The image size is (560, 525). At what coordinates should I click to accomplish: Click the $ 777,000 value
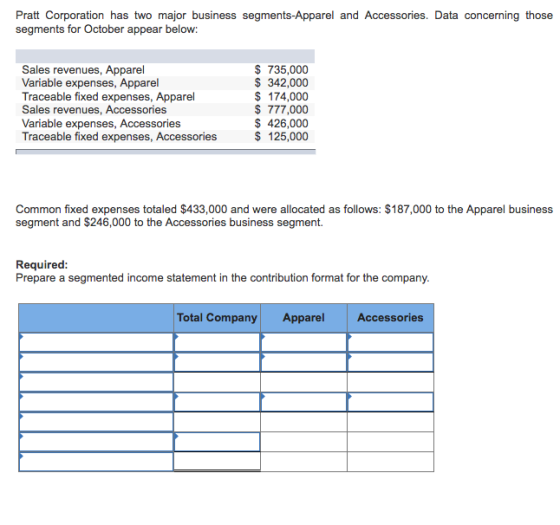pos(281,110)
